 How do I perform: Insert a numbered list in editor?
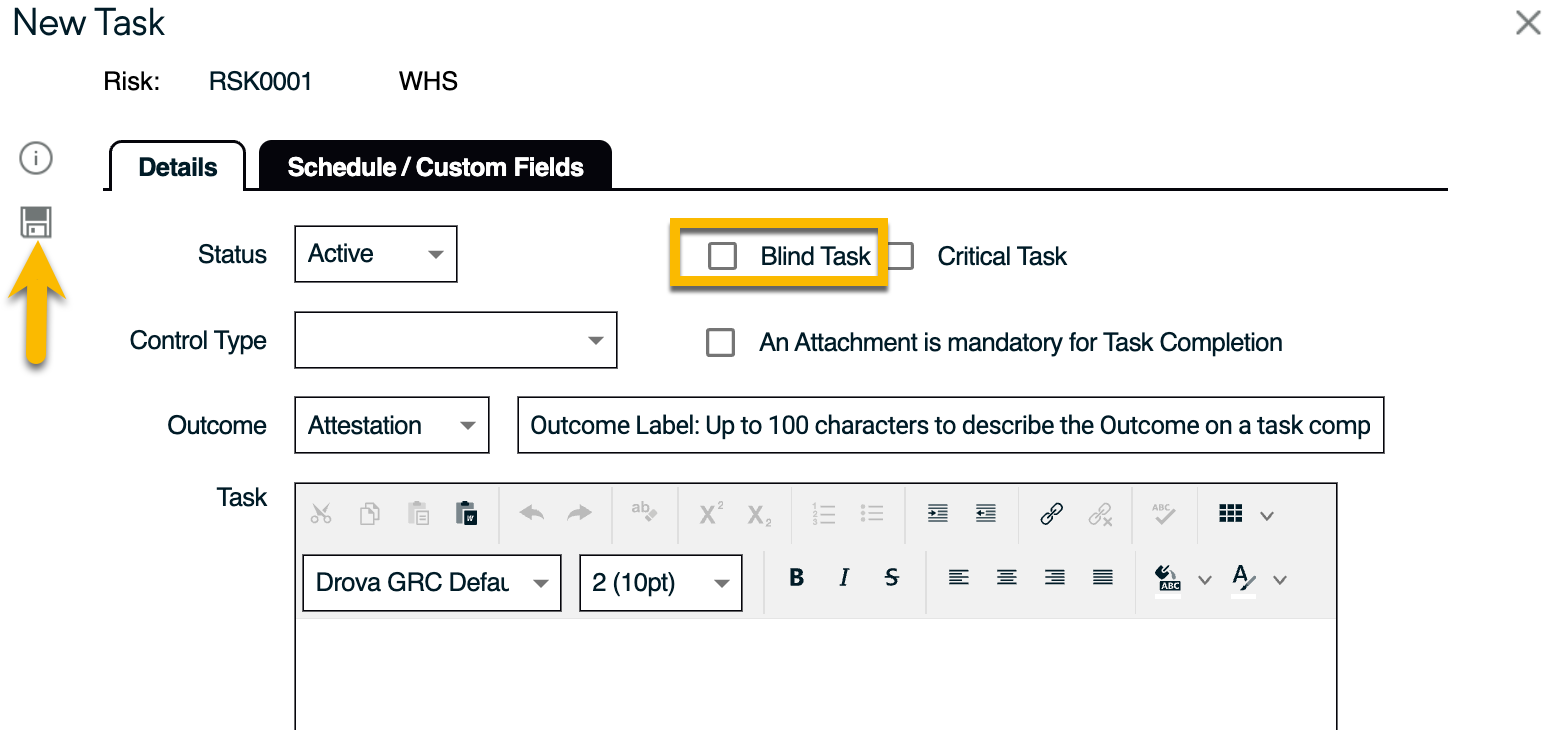pyautogui.click(x=823, y=514)
